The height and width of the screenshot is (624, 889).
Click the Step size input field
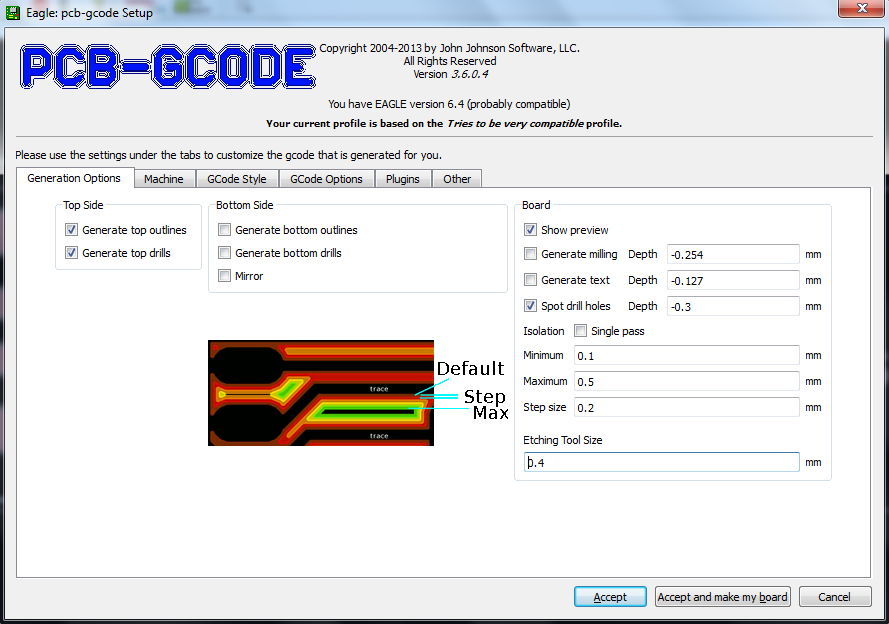(687, 407)
